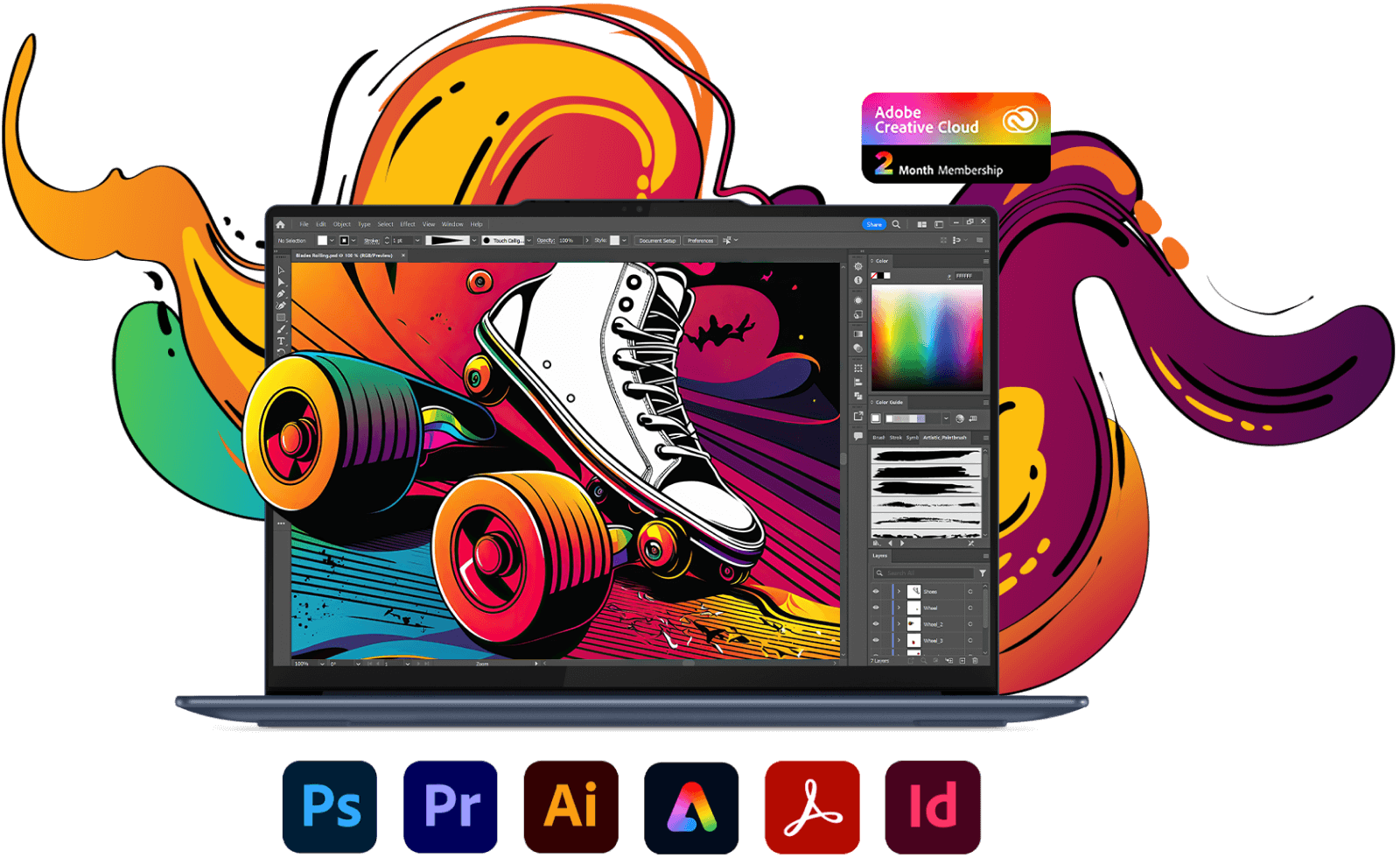
Task: Open the Window menu
Action: [452, 224]
